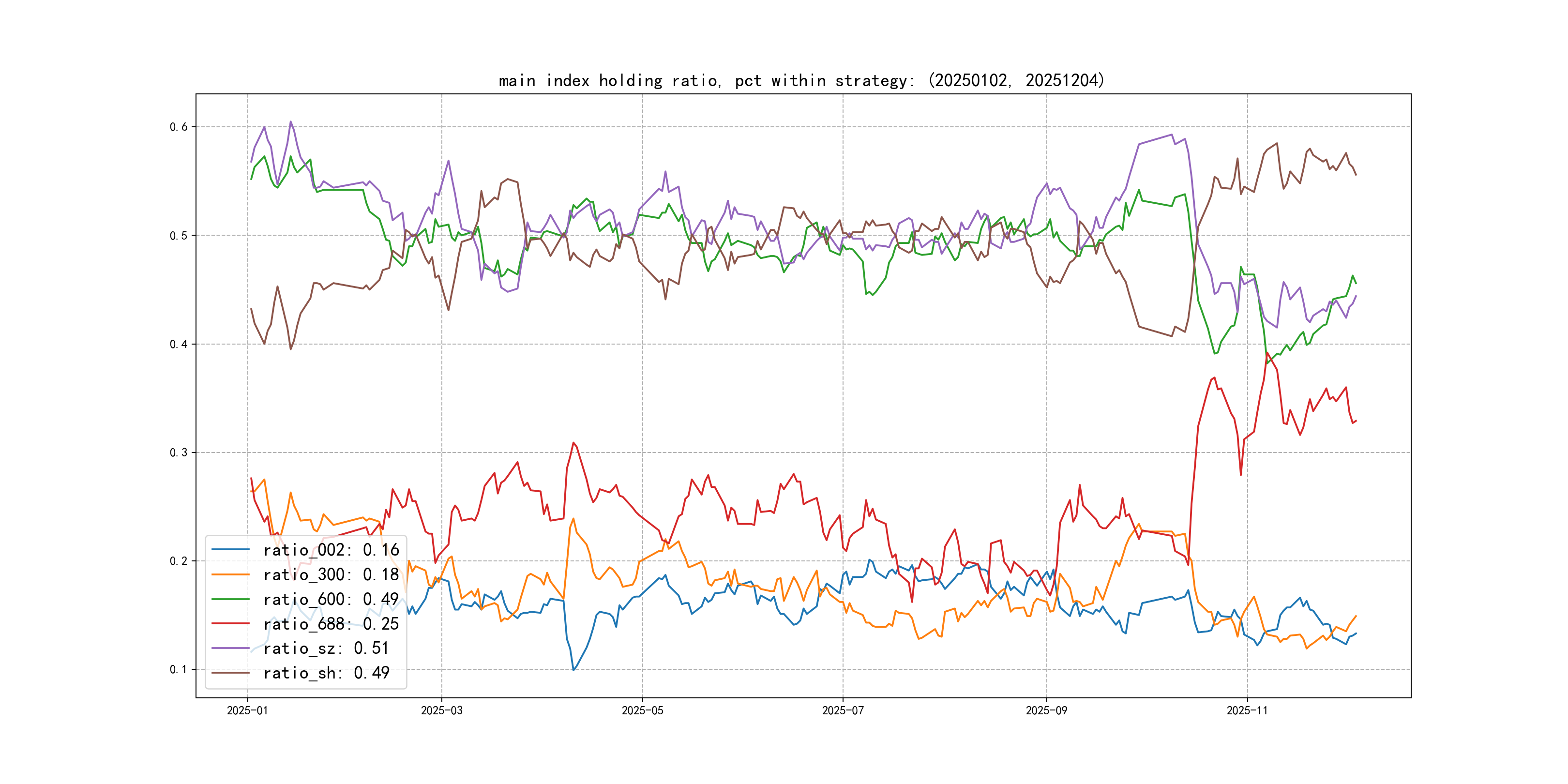Click the orange line swatch in legend
The image size is (1568, 784).
click(x=231, y=574)
